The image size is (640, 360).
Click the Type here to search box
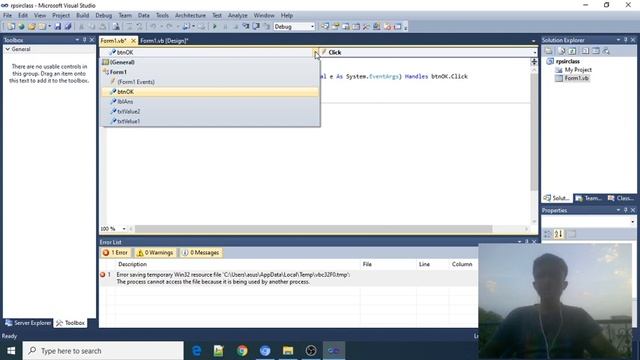tap(103, 351)
